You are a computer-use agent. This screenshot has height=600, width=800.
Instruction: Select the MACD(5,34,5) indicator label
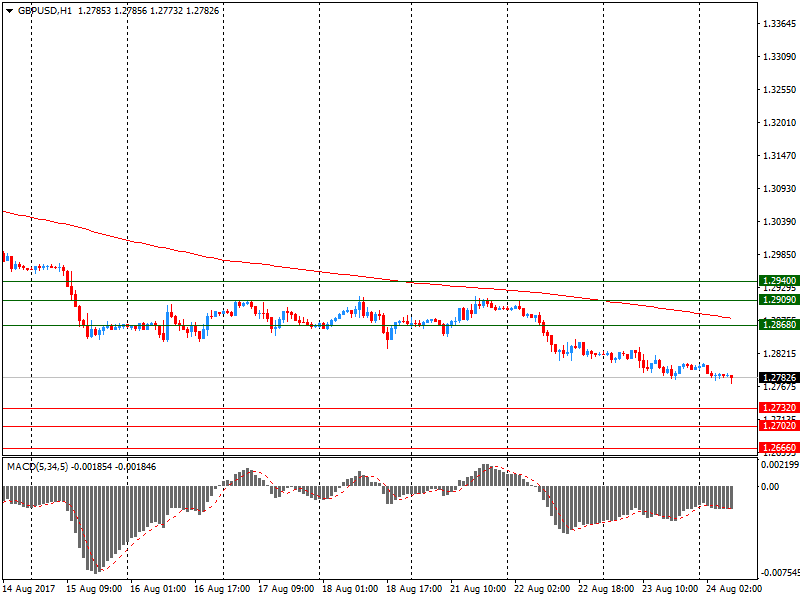(37, 467)
